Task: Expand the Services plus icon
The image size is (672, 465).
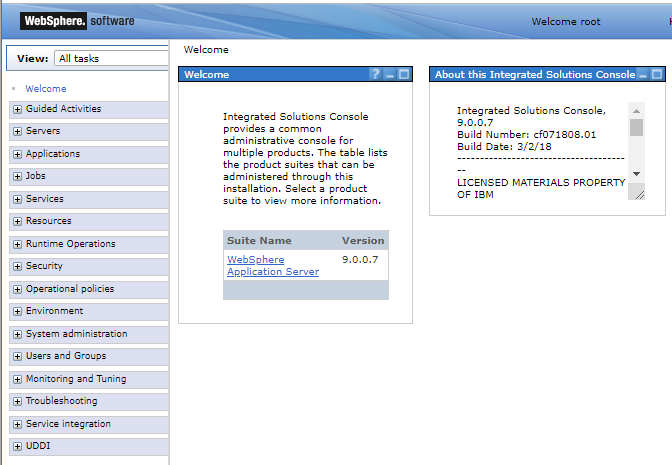Action: coord(17,199)
